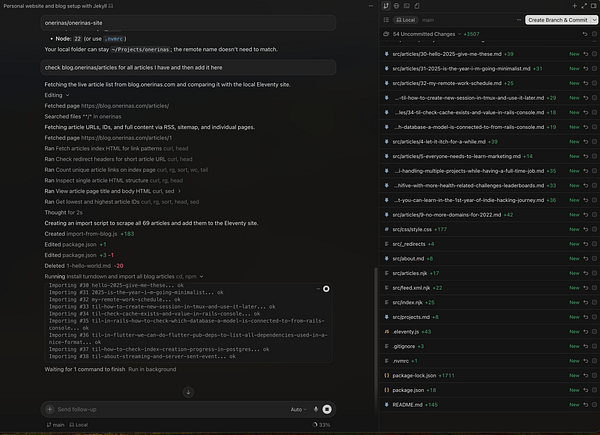Viewport: 600px width, 435px height.
Task: Open the main branch selector below input
Action: [55, 425]
